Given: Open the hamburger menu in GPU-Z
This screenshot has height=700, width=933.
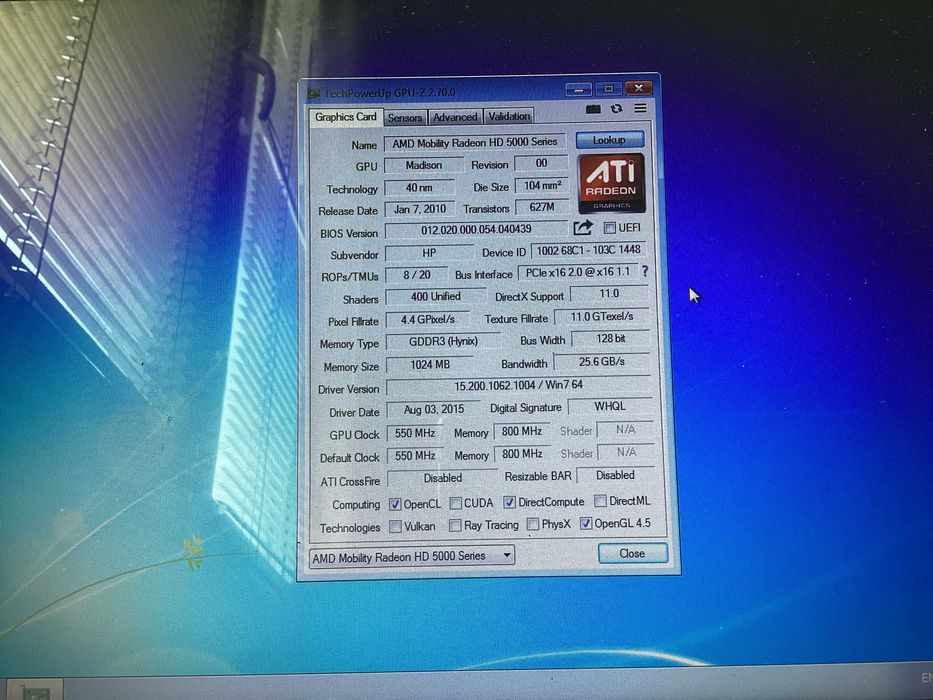Looking at the screenshot, I should click(x=640, y=108).
